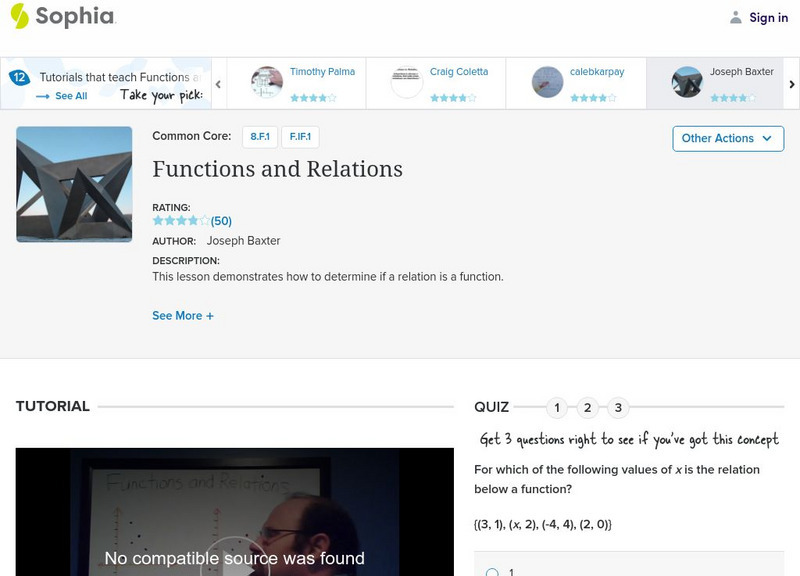Go to quiz question 3

click(x=619, y=407)
